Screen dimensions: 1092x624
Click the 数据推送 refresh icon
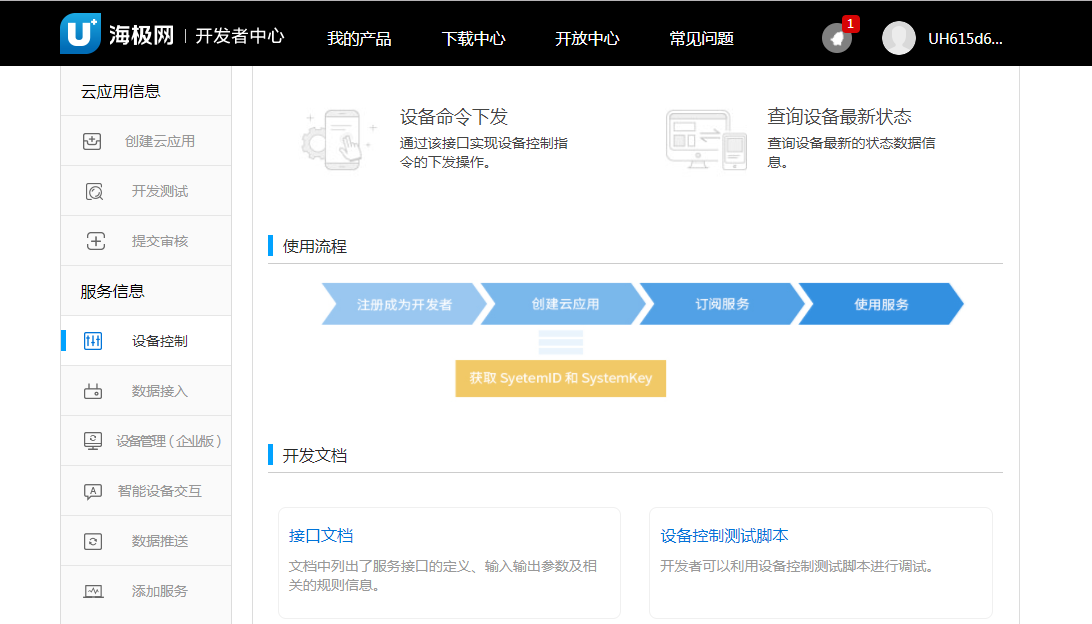pos(93,541)
